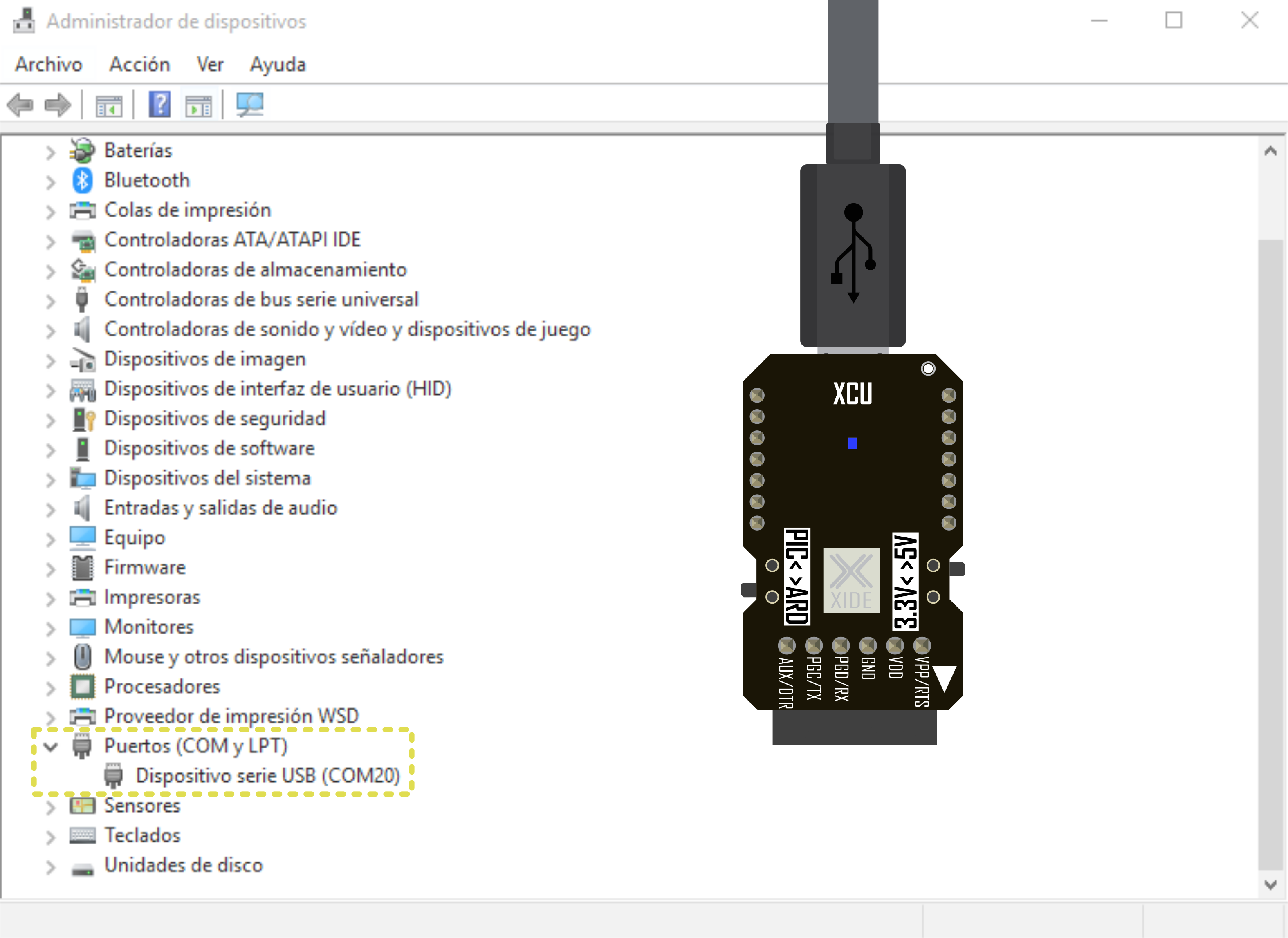The height and width of the screenshot is (938, 1288).
Task: Expand the Firmware node chevron
Action: [50, 569]
